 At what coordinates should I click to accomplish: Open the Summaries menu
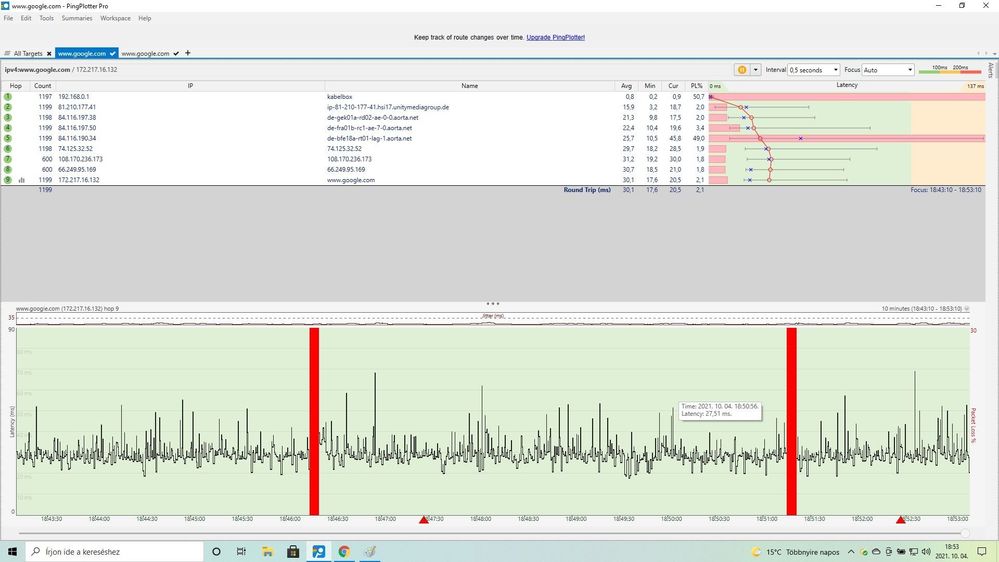(x=77, y=18)
